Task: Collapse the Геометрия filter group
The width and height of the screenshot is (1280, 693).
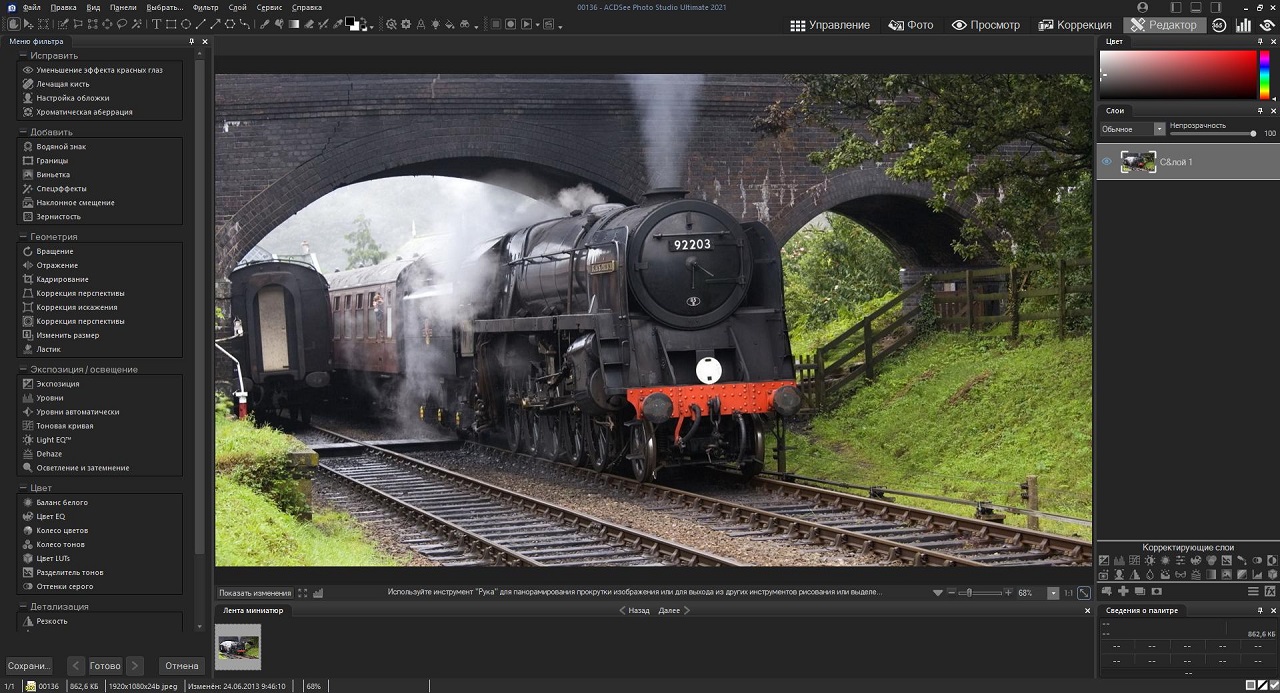Action: tap(22, 237)
